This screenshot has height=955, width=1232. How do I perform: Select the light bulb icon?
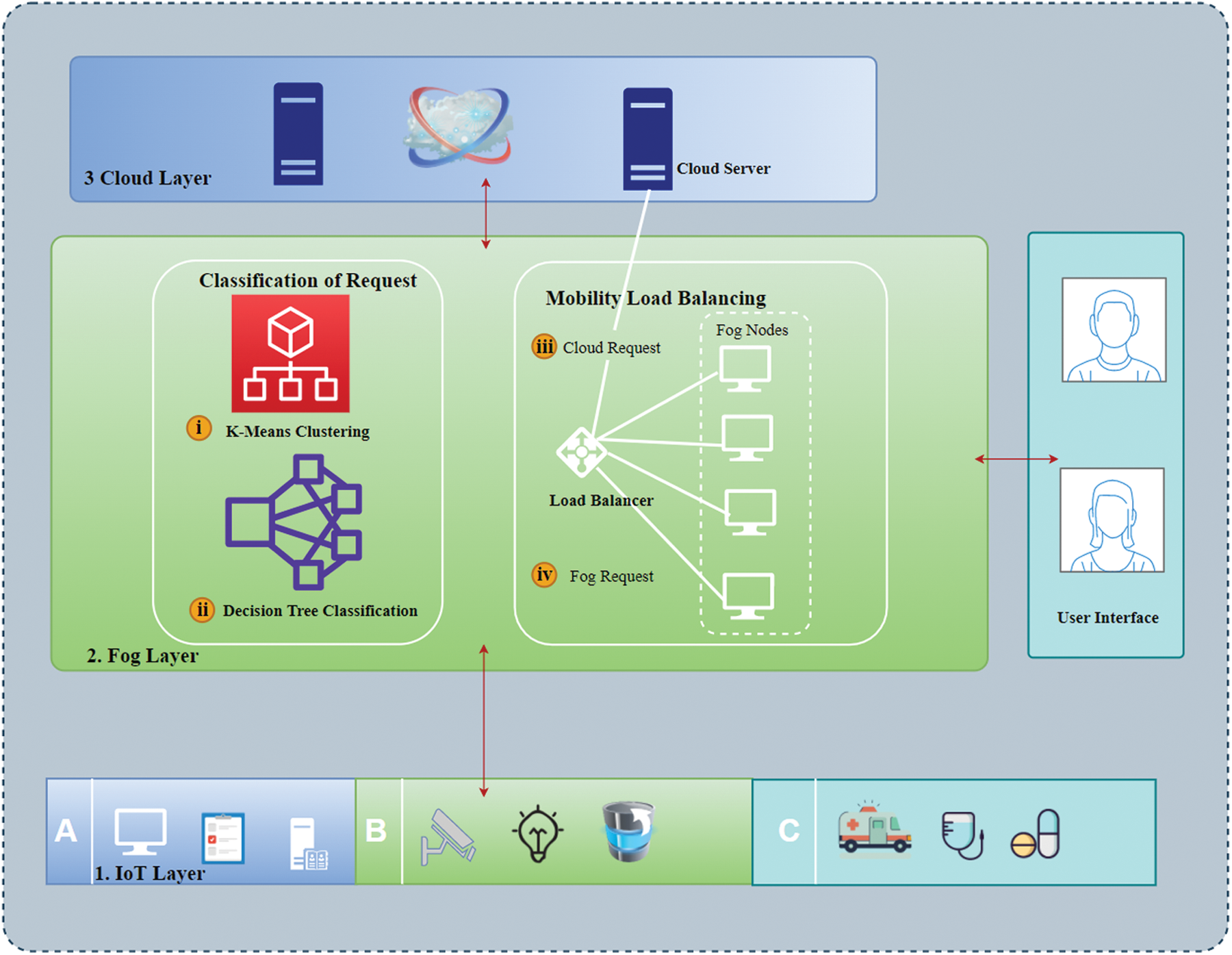pos(538,833)
